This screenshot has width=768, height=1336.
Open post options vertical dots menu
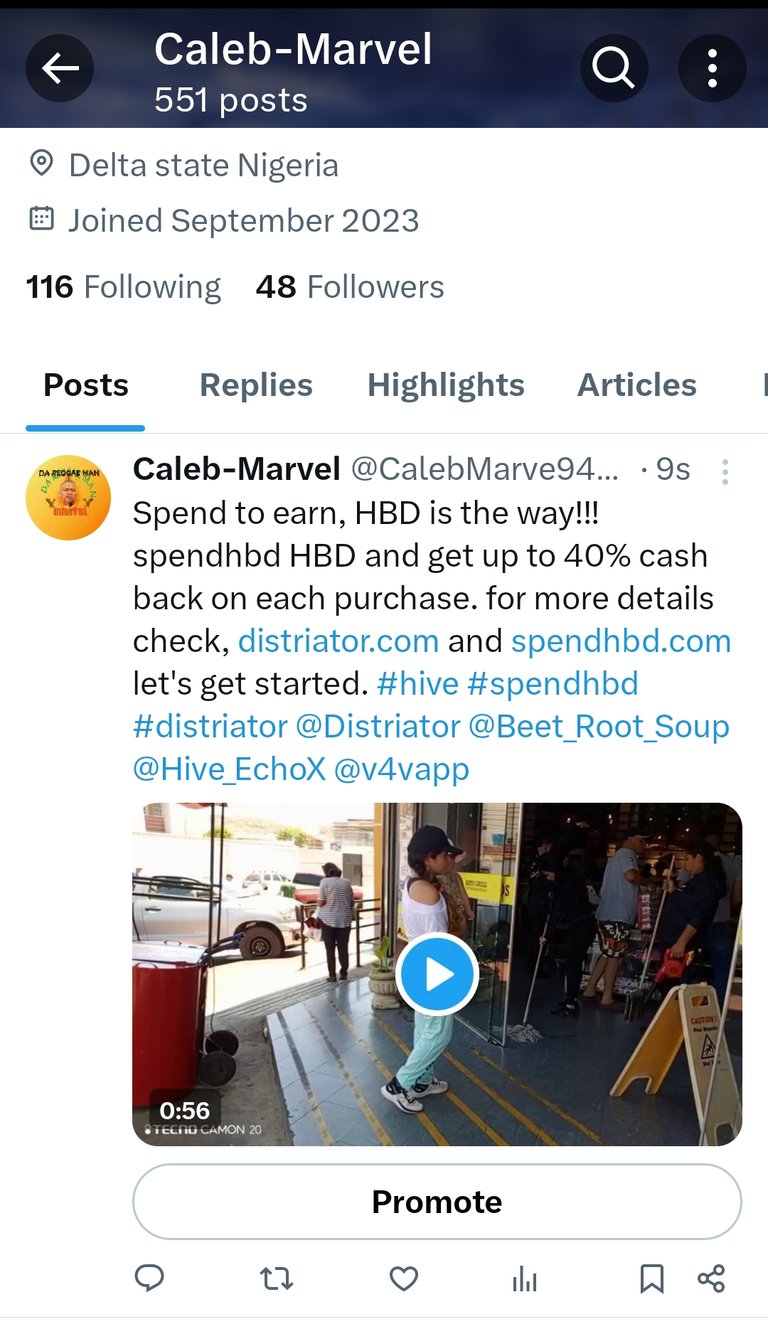pyautogui.click(x=725, y=471)
